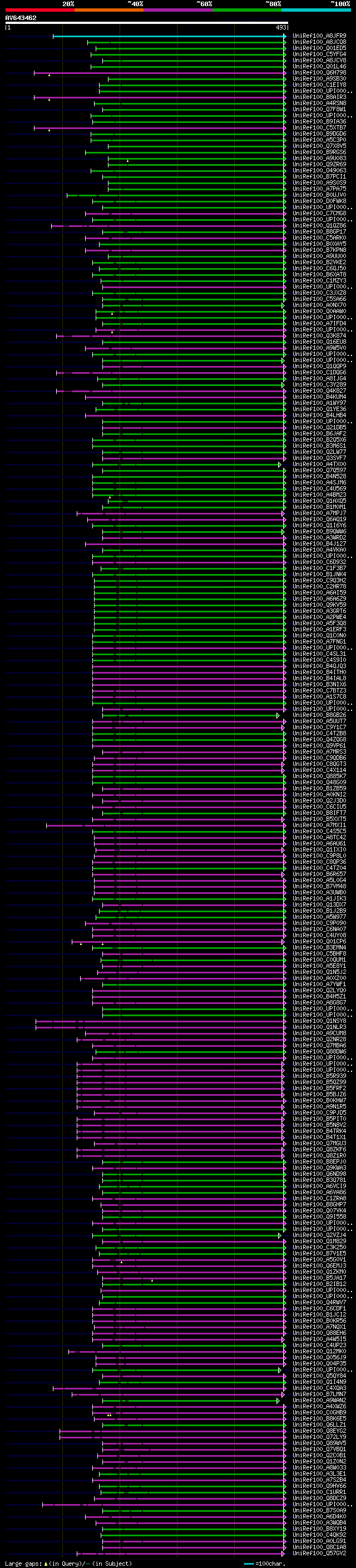Screen dimensions: 356x1568
Task: Select the UniRef100_Q9VP61 label
Action: 319,746
